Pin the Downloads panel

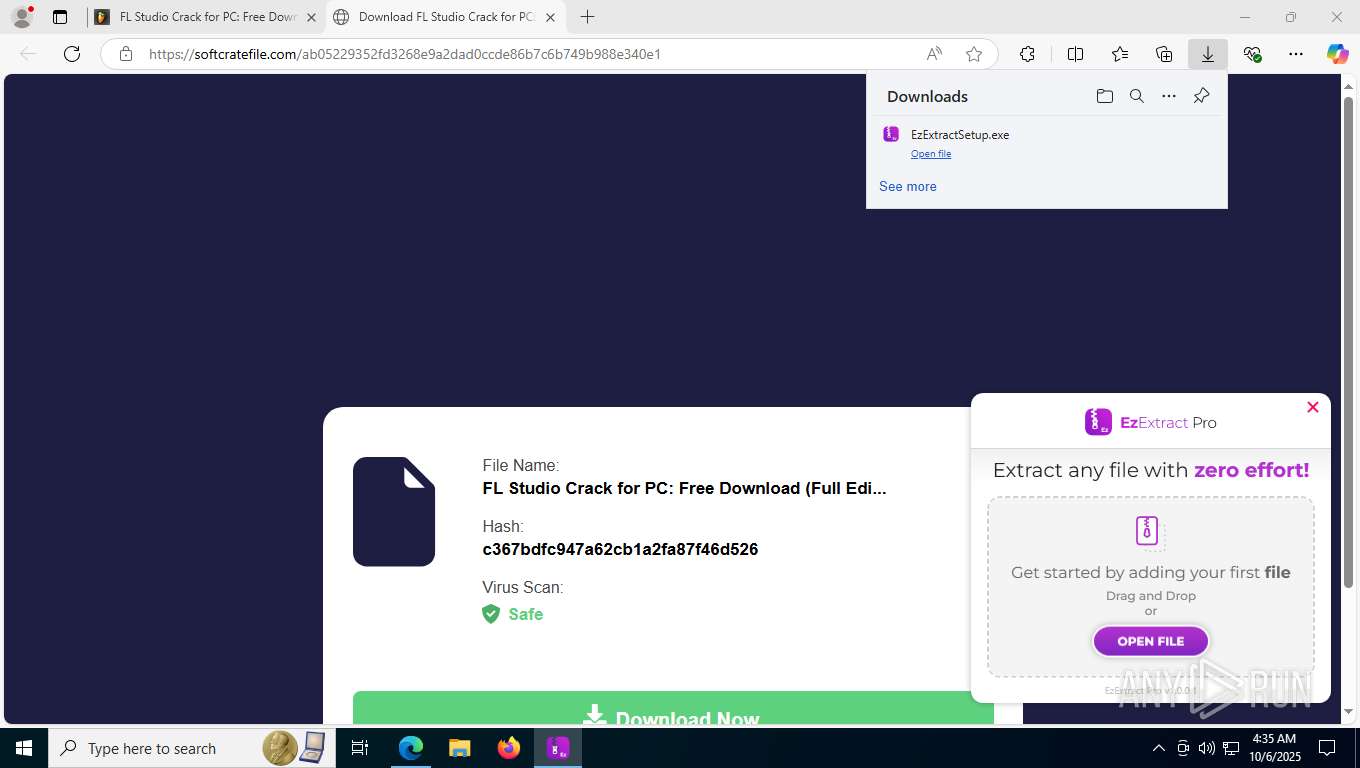1202,96
